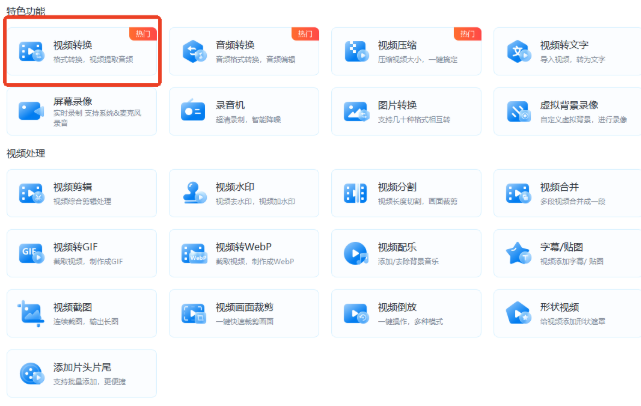Viewport: 641px width, 406px height.
Task: Open the 视频压缩 compress icon
Action: click(x=356, y=52)
